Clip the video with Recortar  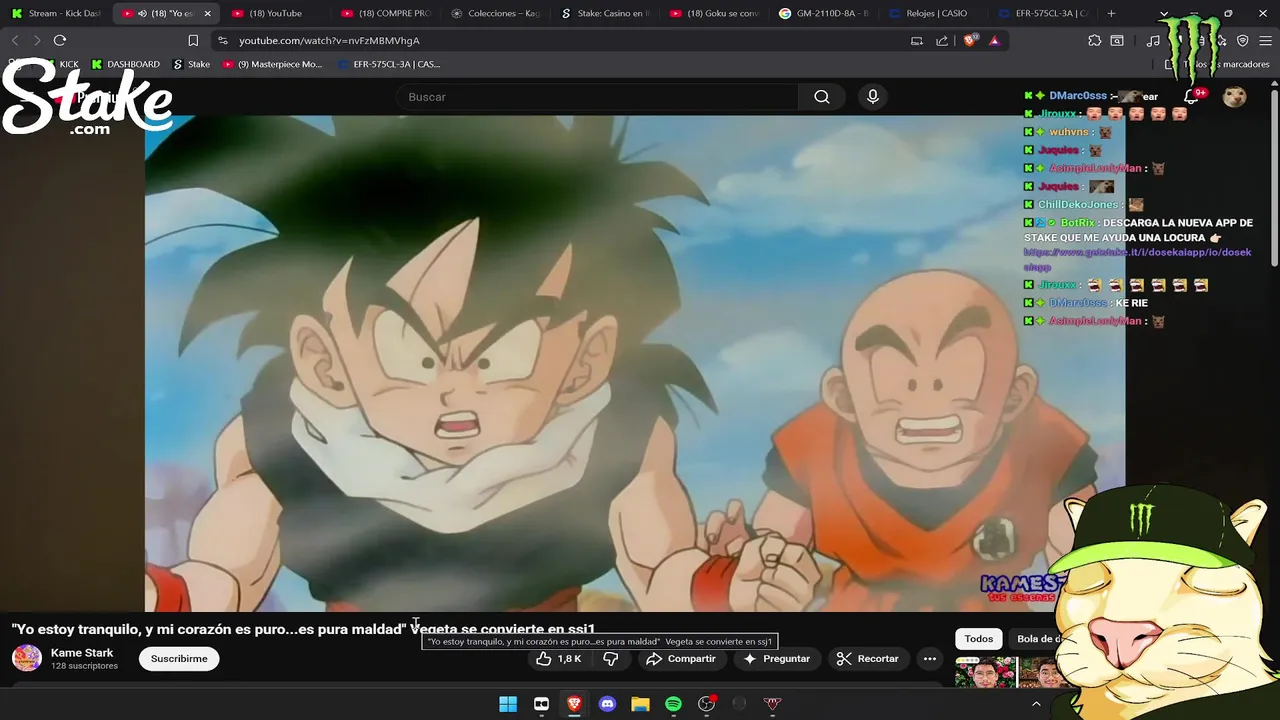click(x=867, y=659)
